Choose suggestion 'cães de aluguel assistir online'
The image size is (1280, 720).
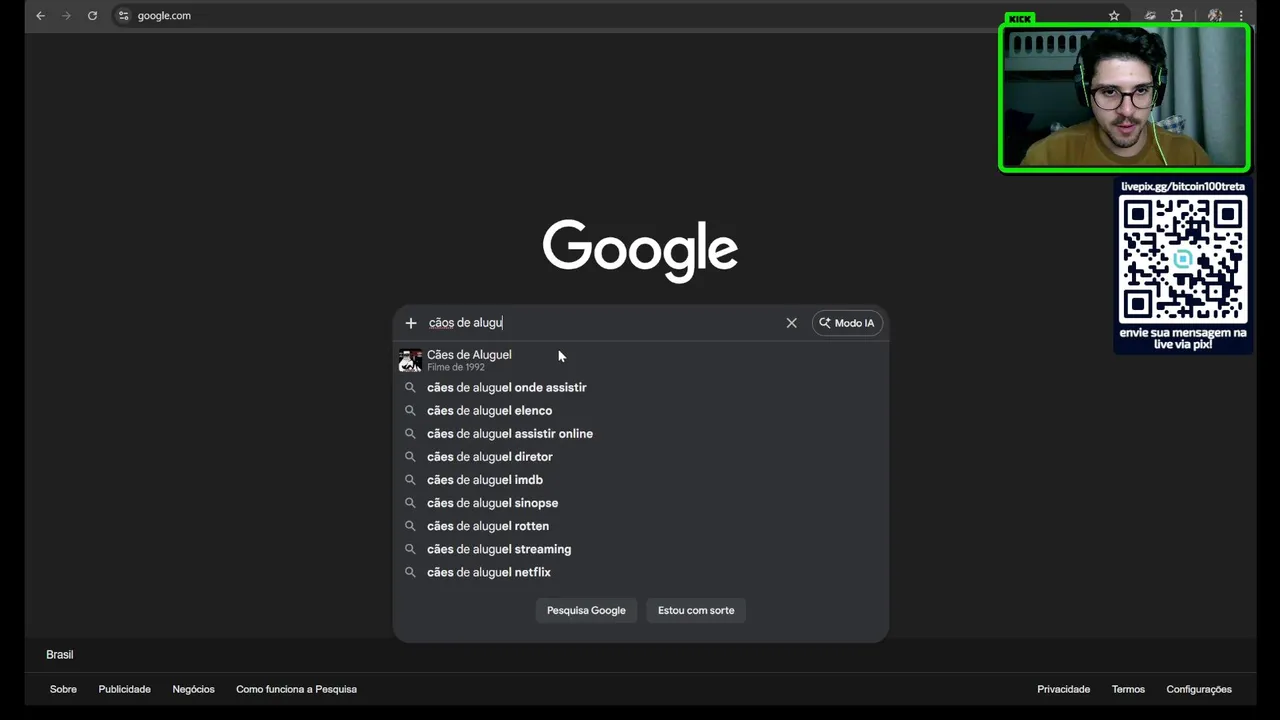point(640,433)
